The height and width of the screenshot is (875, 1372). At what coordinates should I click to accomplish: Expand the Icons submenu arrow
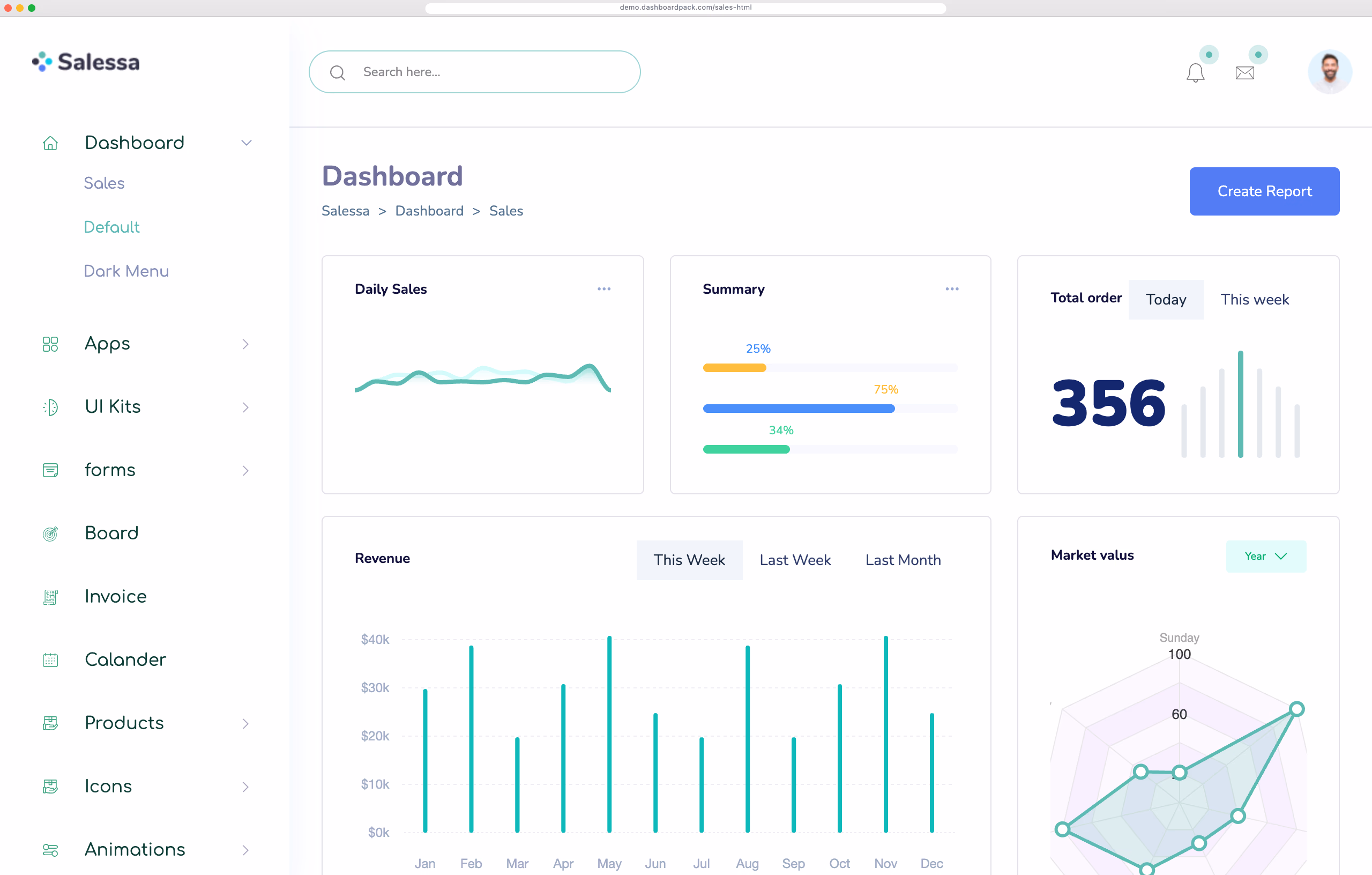click(x=245, y=787)
